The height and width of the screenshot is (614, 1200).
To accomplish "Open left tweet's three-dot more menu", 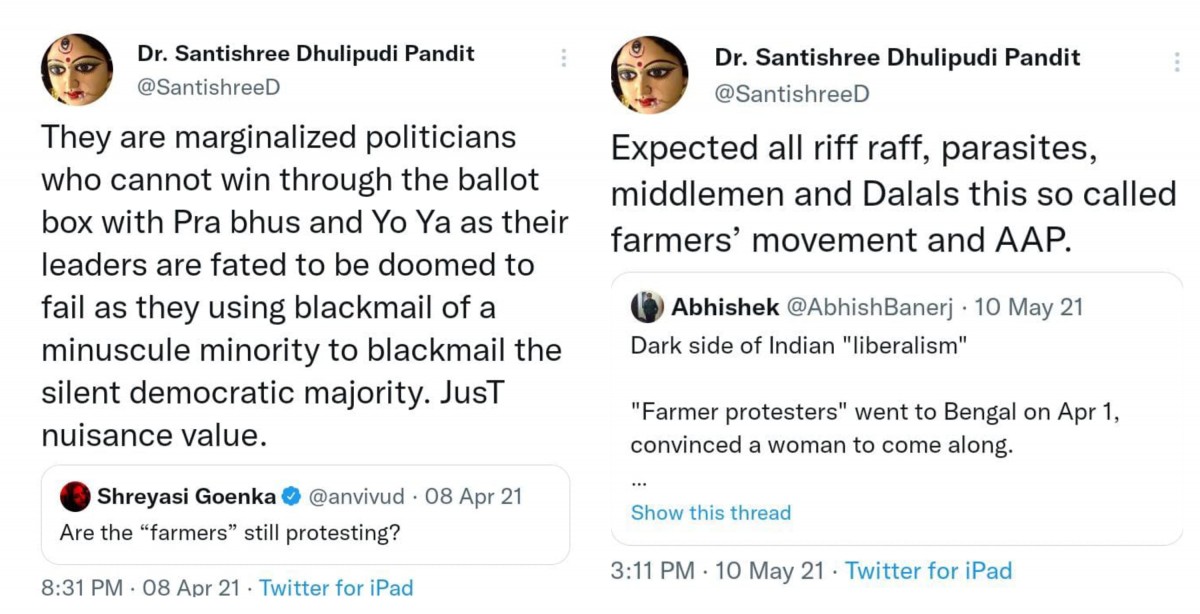I will [564, 58].
